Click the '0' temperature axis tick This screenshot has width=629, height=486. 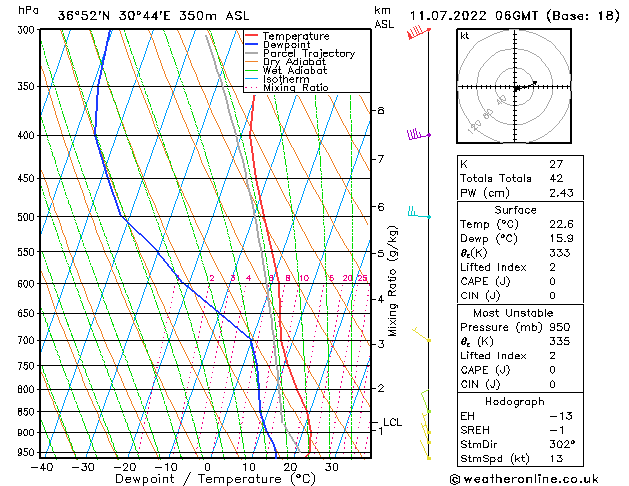207,467
